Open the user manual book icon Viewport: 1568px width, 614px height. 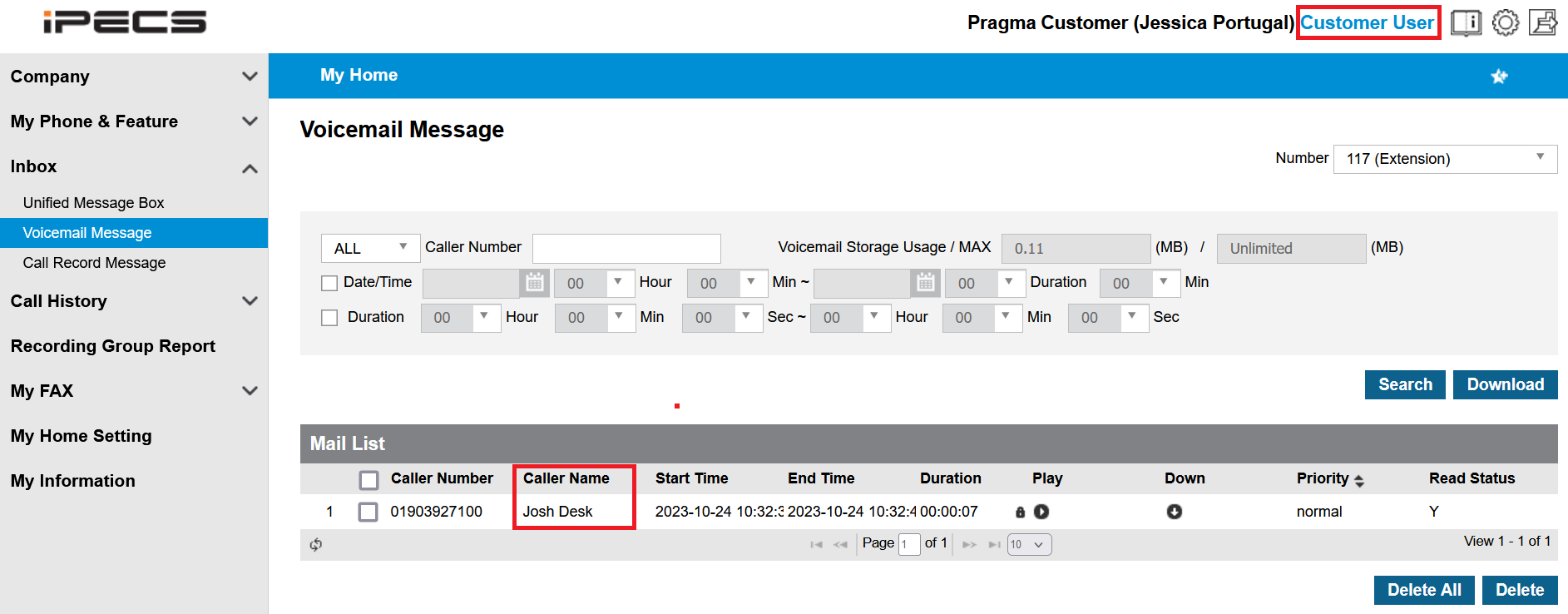click(x=1466, y=22)
